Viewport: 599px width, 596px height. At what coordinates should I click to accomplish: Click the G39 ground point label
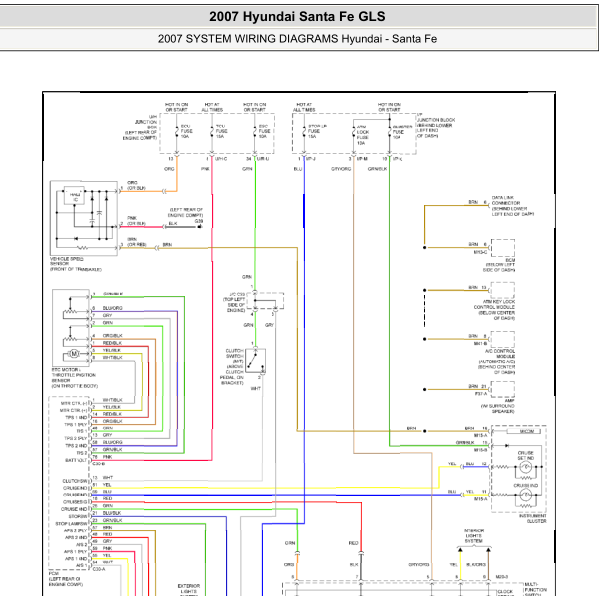tap(199, 221)
